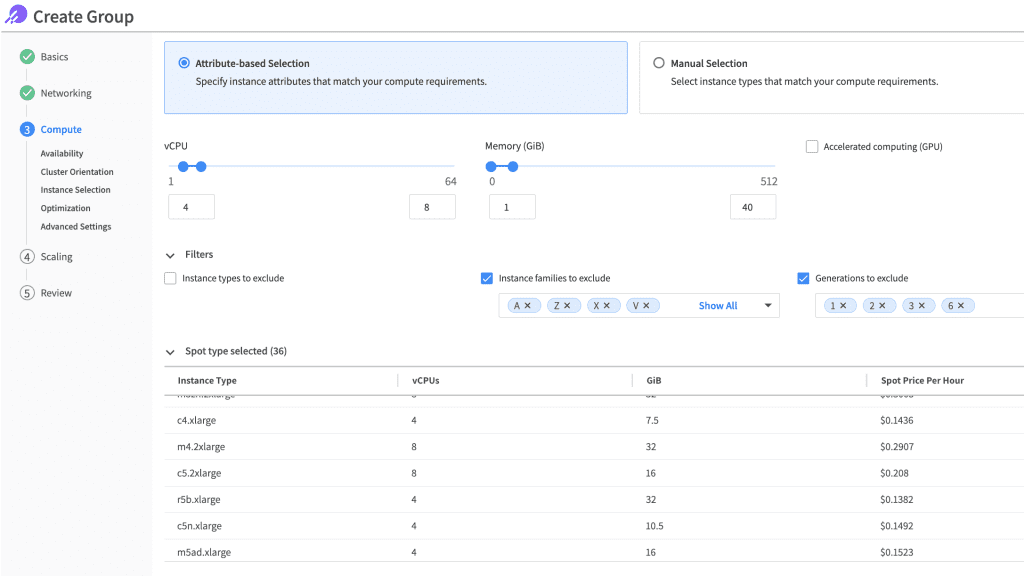Collapse the Filters section
1024x576 pixels.
coord(171,254)
